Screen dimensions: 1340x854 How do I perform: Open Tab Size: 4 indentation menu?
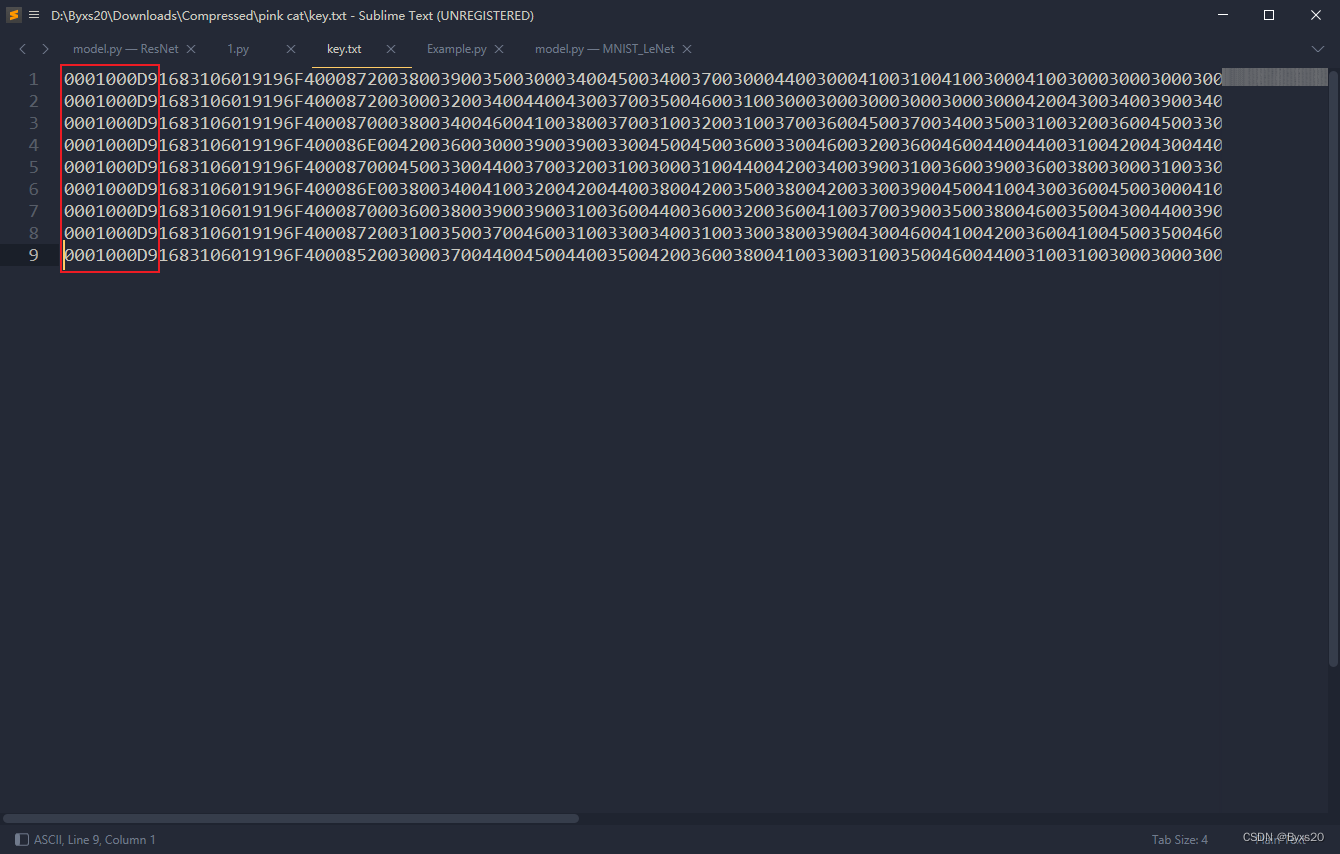tap(1180, 840)
